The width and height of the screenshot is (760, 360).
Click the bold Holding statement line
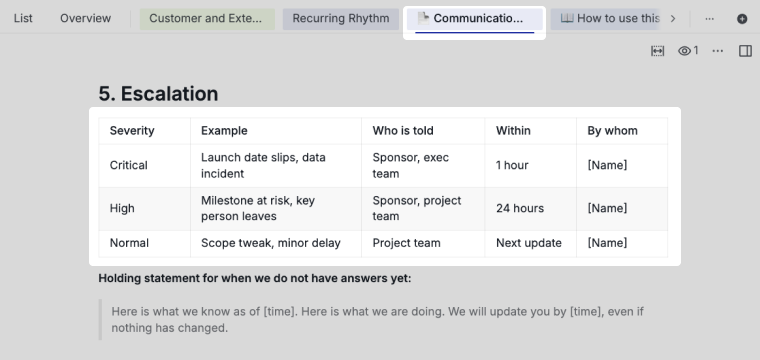[x=254, y=279]
